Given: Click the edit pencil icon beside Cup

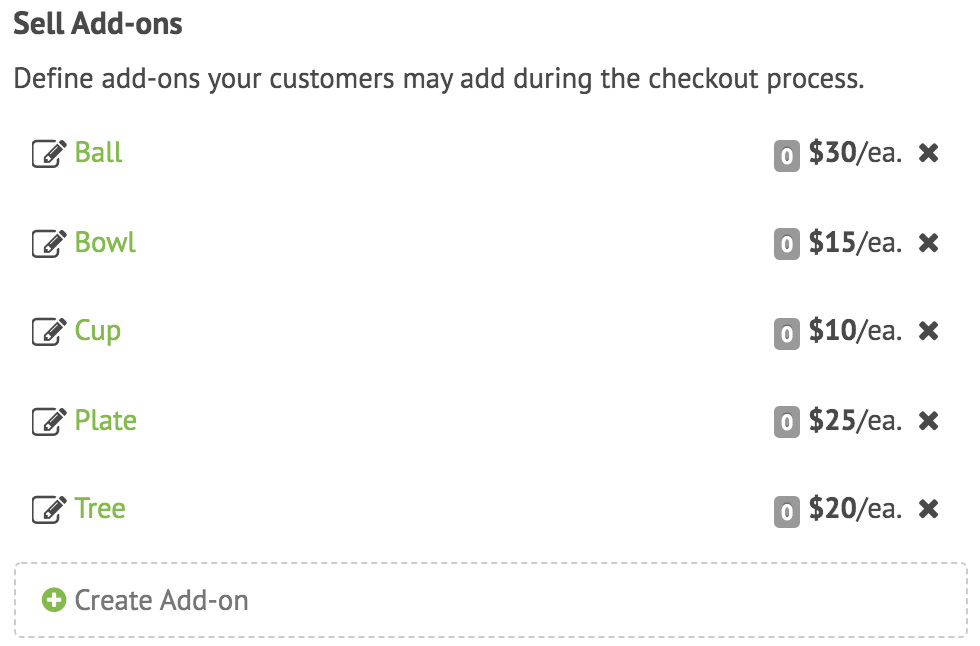Looking at the screenshot, I should point(49,332).
